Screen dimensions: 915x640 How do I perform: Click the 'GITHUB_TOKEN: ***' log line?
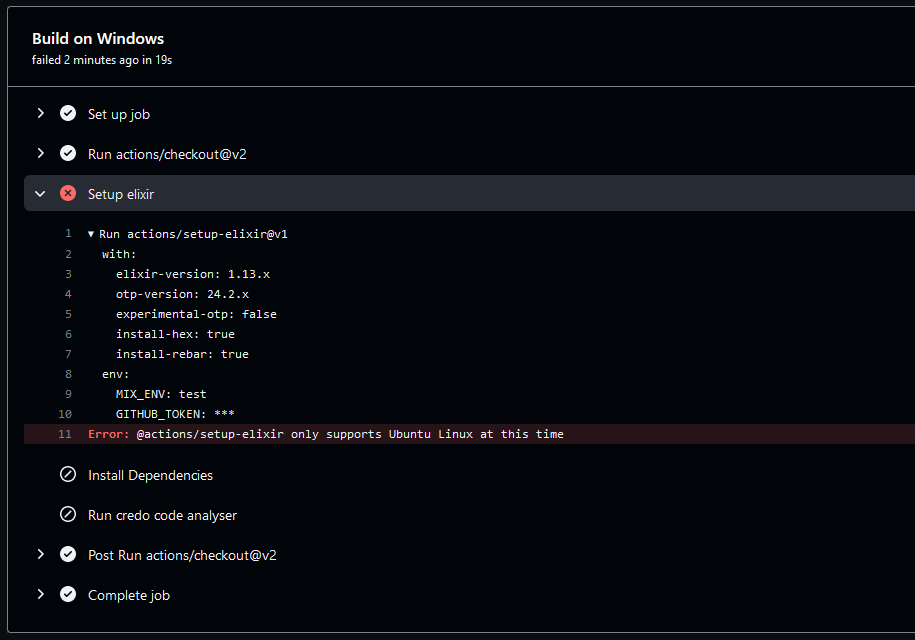(x=175, y=414)
